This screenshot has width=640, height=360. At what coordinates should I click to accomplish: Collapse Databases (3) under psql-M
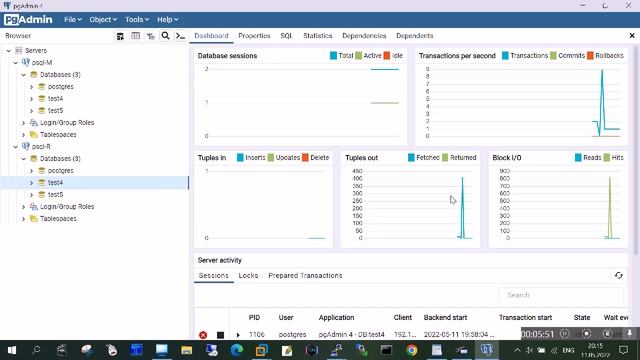(24, 75)
